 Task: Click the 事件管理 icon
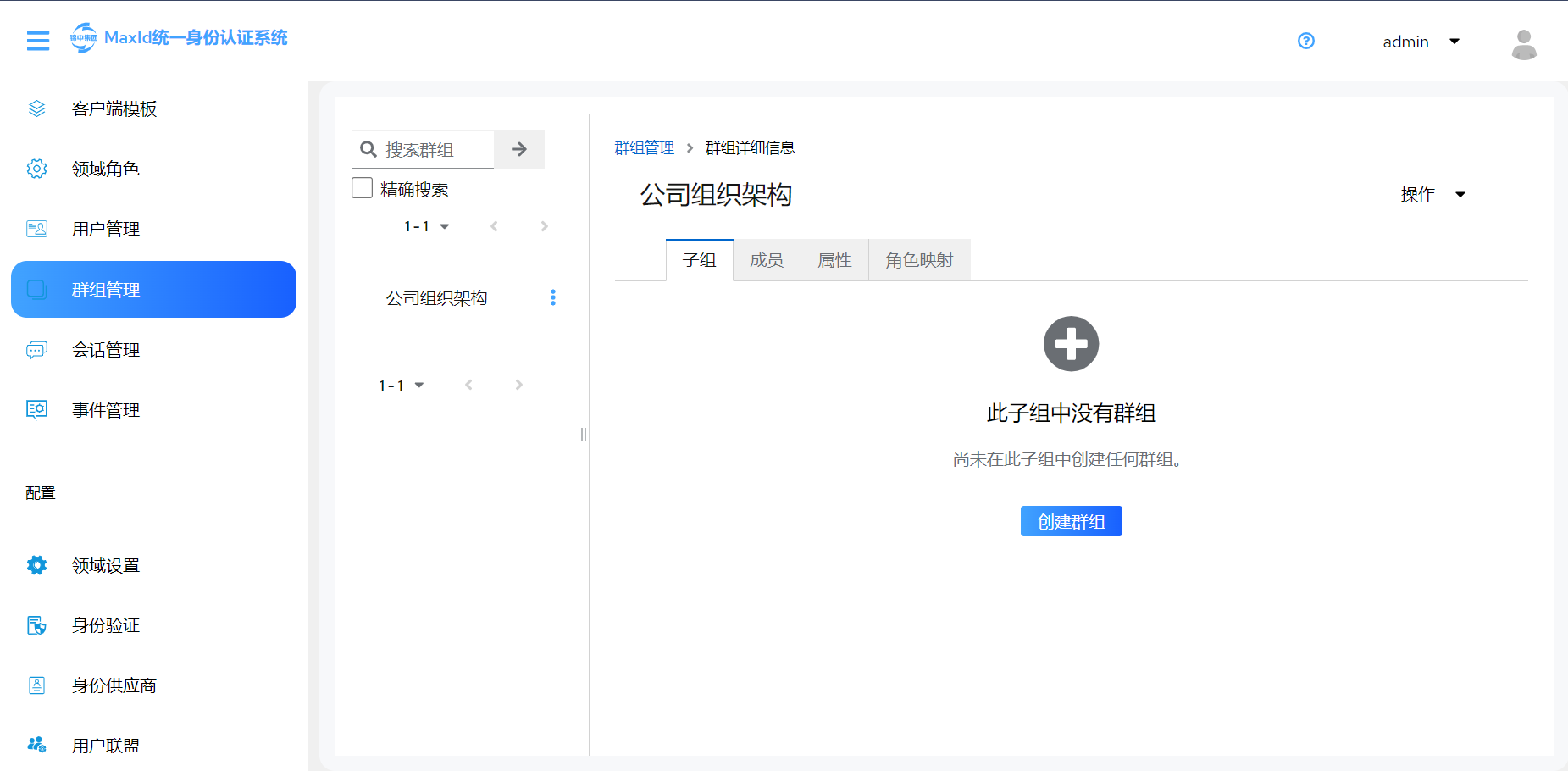[x=36, y=410]
